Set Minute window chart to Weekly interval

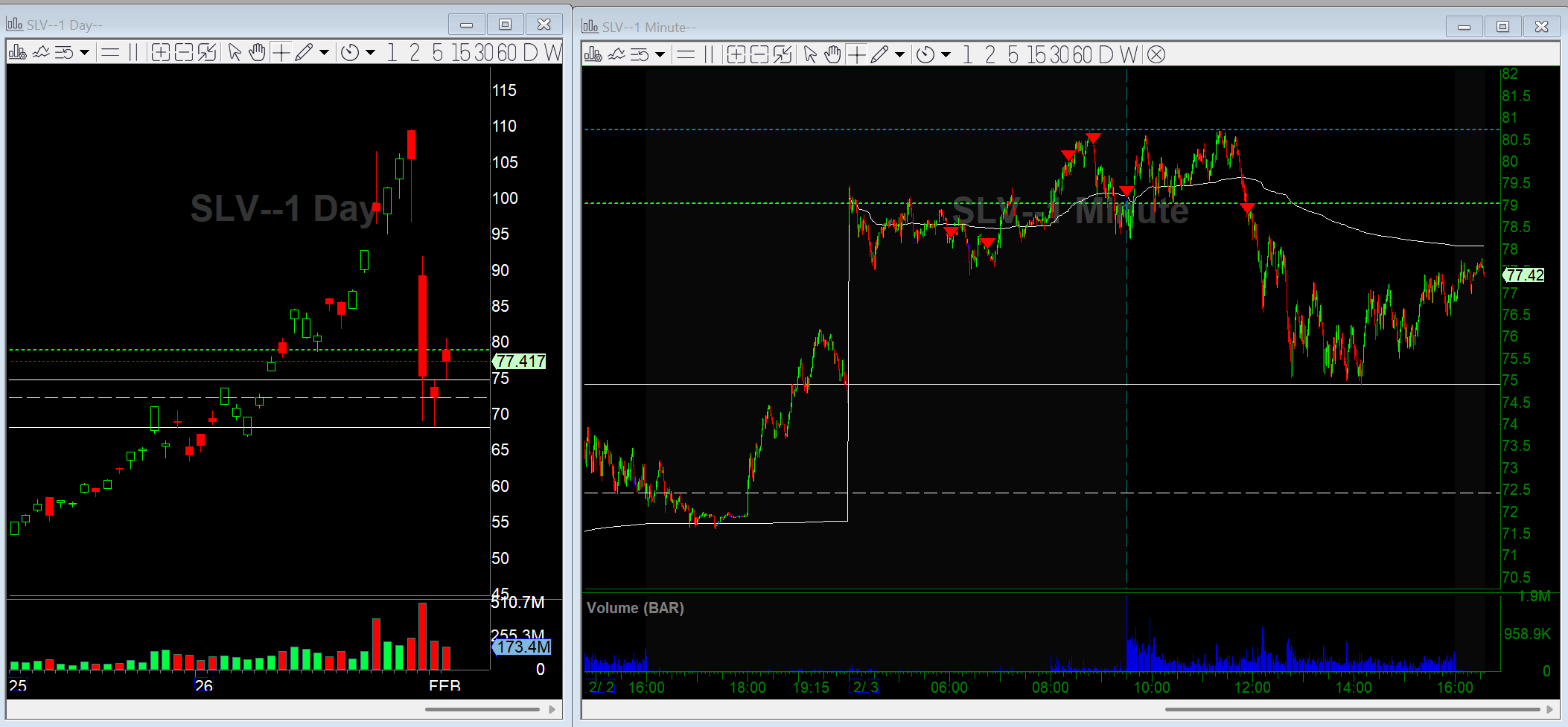point(1129,55)
